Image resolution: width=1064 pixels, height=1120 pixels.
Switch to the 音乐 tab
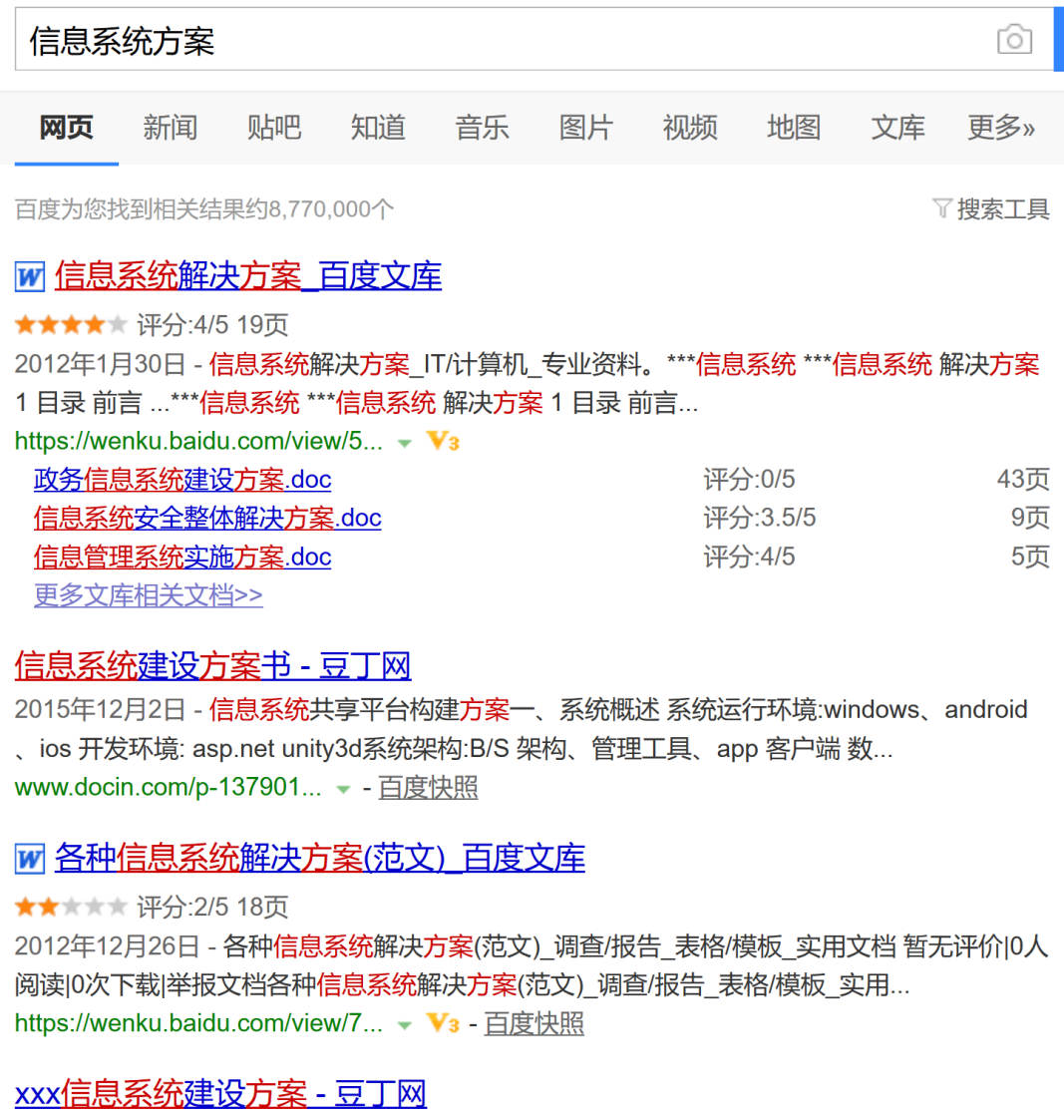tap(482, 128)
